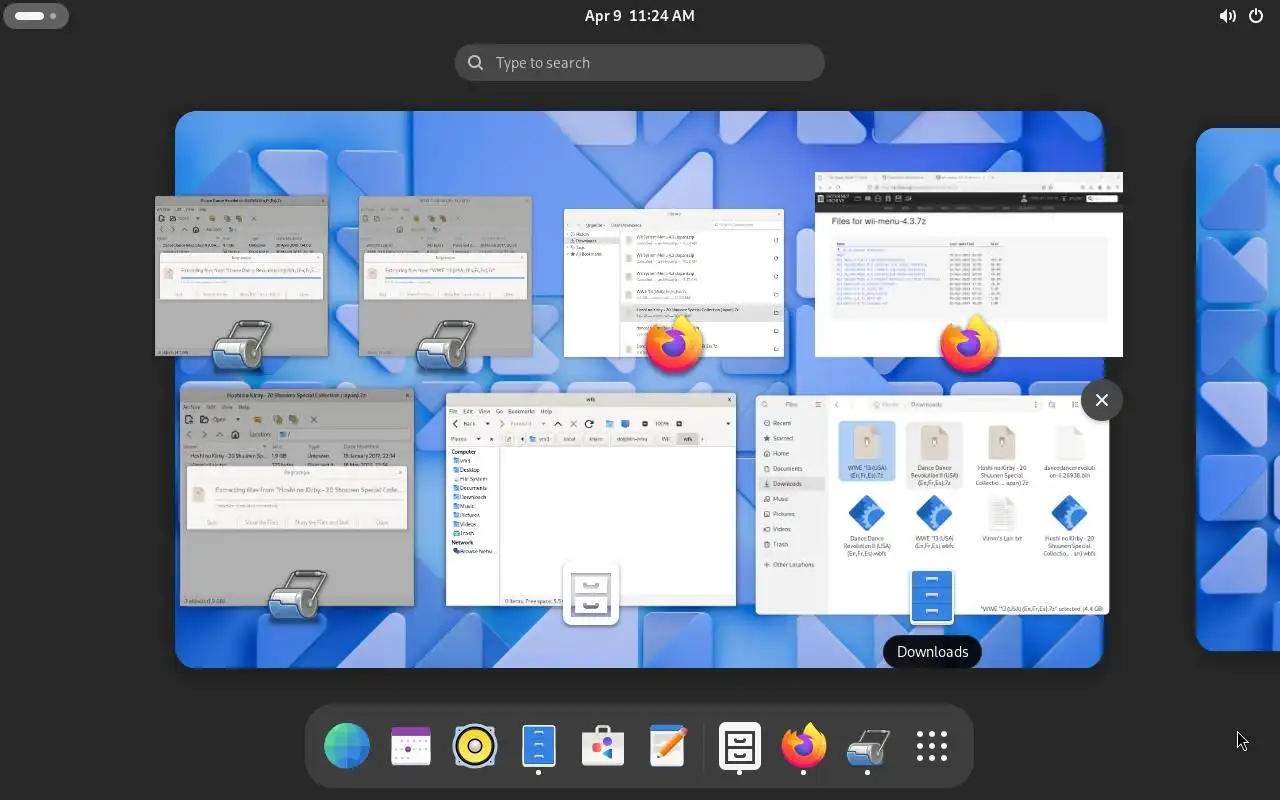Select File System in wfs places pane
This screenshot has height=800, width=1280.
tap(469, 479)
